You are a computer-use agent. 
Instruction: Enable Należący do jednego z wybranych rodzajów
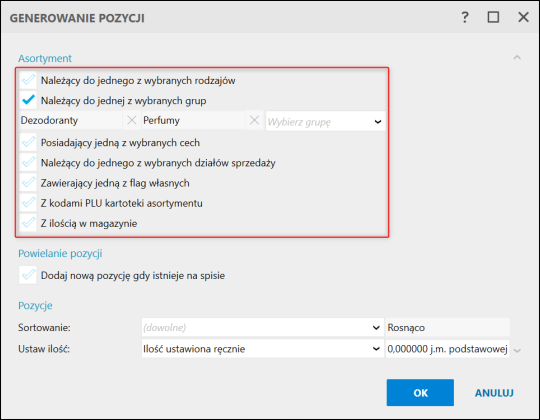28,80
